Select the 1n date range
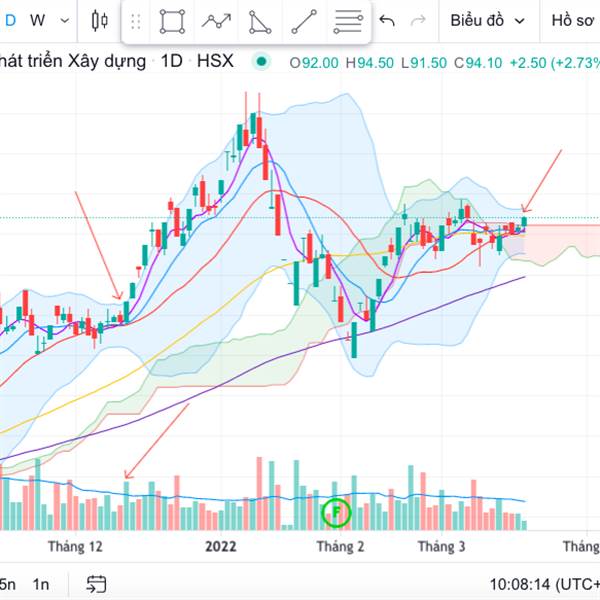This screenshot has width=600, height=600. [x=41, y=585]
